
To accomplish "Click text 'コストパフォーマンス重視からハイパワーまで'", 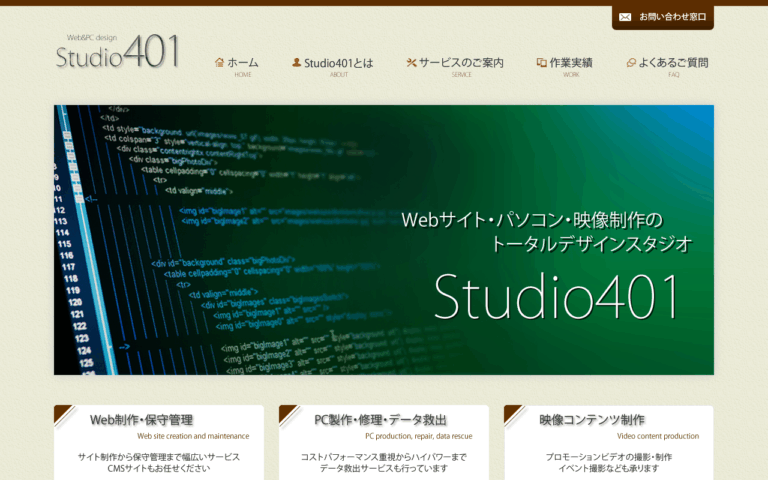I will point(384,457).
